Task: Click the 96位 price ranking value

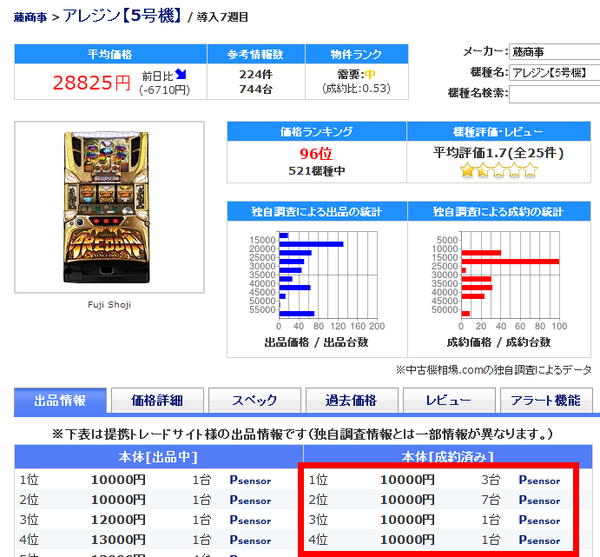Action: pyautogui.click(x=316, y=154)
